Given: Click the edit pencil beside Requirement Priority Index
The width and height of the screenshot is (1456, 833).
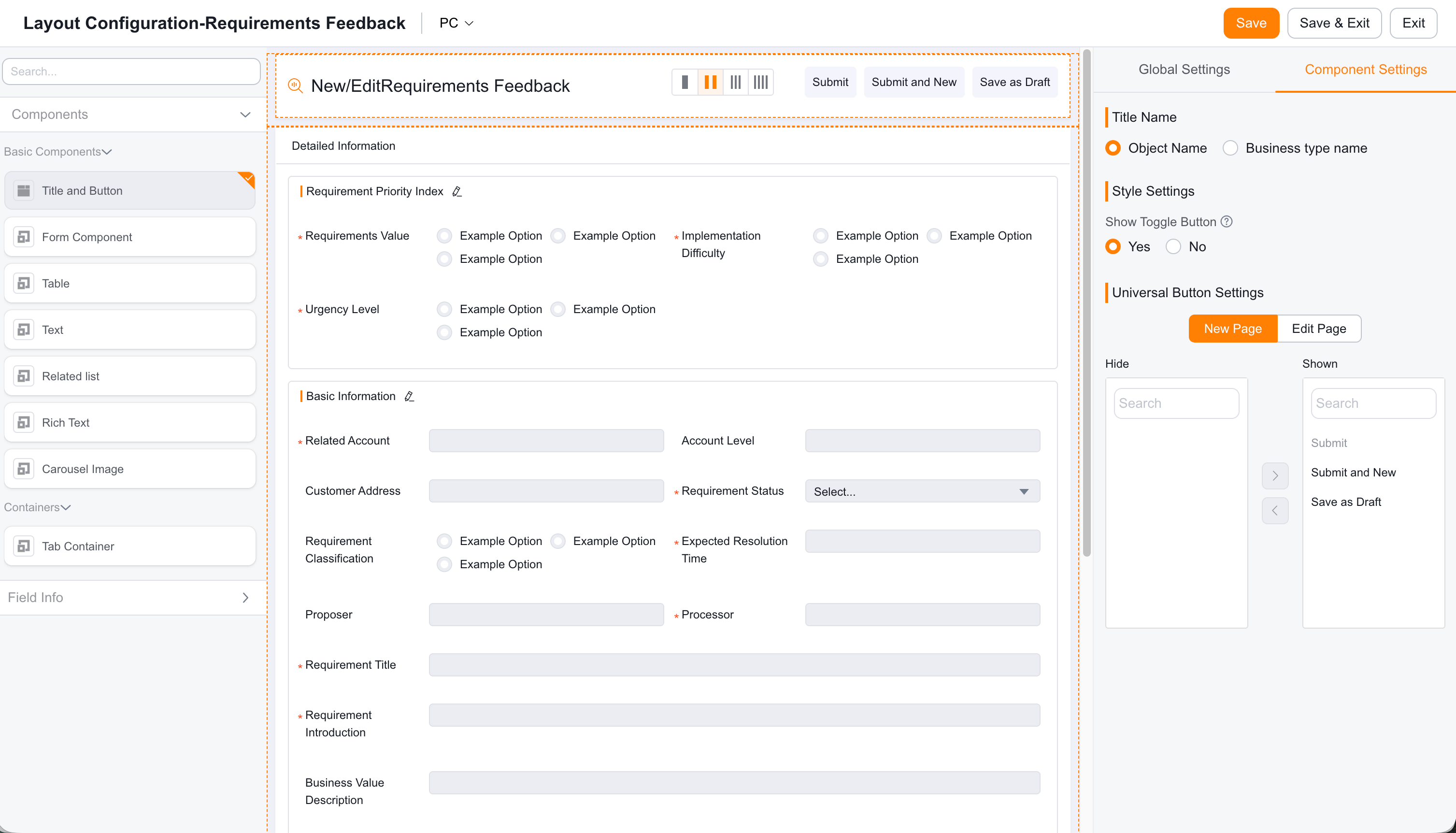Looking at the screenshot, I should pyautogui.click(x=457, y=191).
